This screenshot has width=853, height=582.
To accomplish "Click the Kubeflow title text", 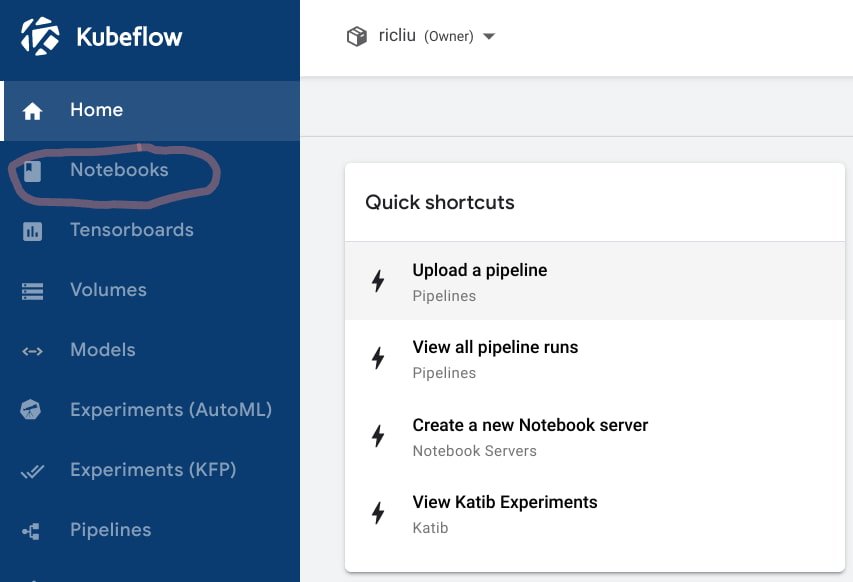I will click(x=129, y=37).
